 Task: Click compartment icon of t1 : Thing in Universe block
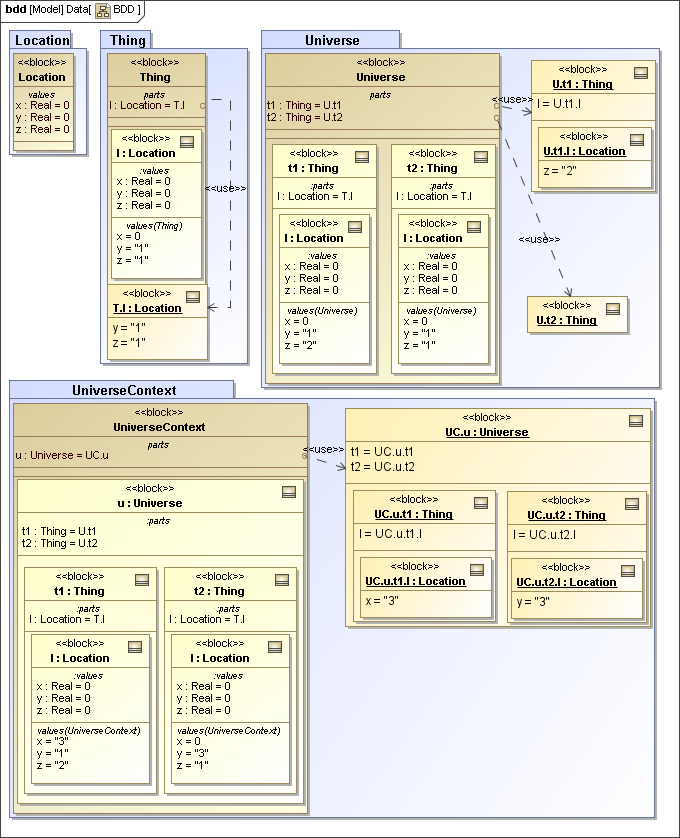pyautogui.click(x=362, y=157)
